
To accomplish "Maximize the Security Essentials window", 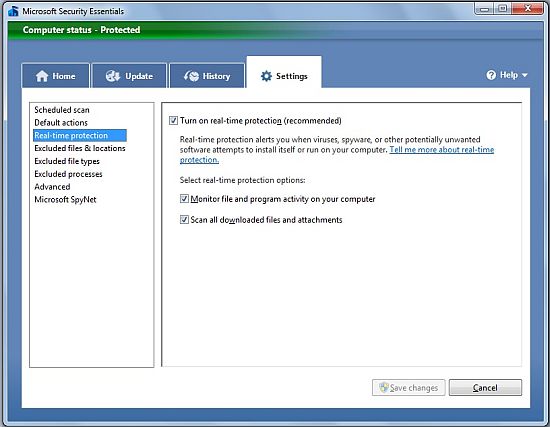I will point(503,8).
